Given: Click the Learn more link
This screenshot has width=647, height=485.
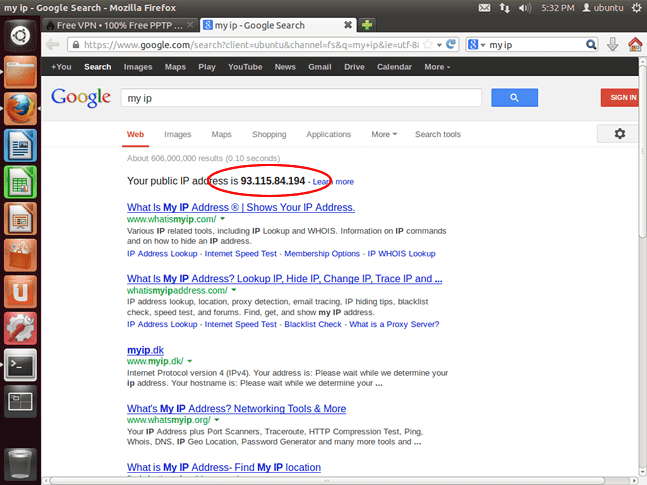Looking at the screenshot, I should coord(333,182).
